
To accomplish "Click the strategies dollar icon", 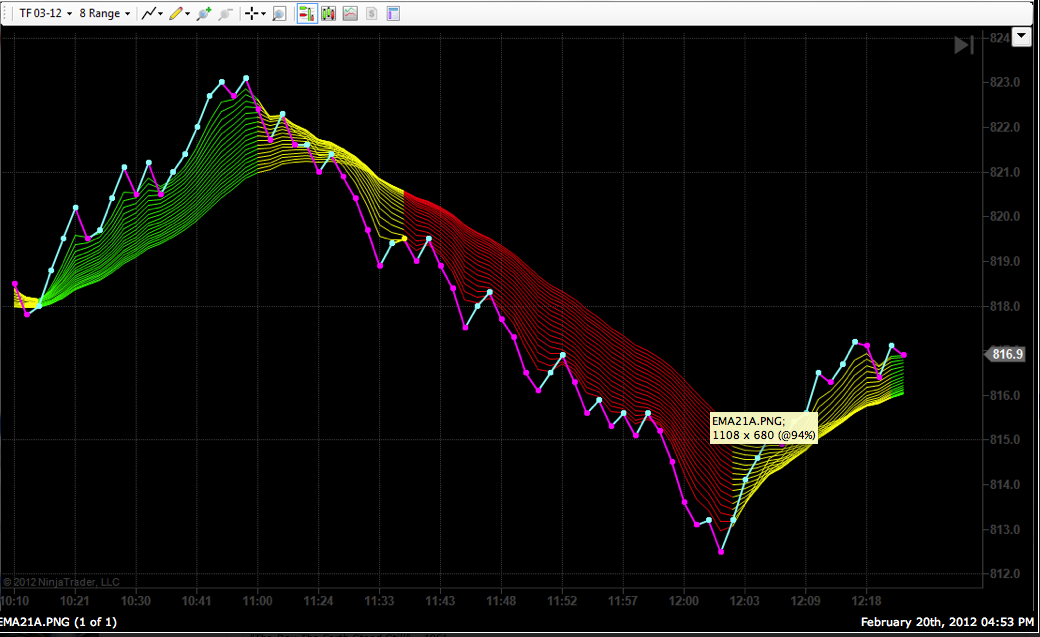I will pyautogui.click(x=371, y=13).
